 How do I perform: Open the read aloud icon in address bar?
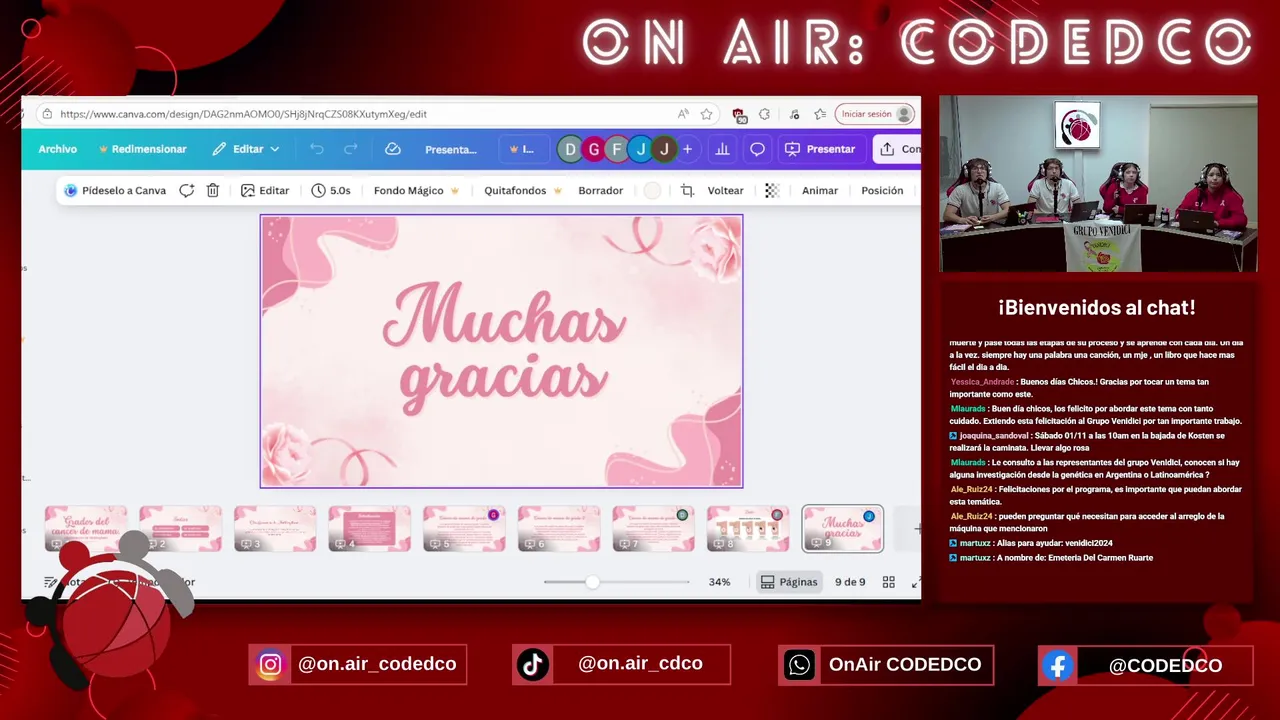click(x=682, y=114)
